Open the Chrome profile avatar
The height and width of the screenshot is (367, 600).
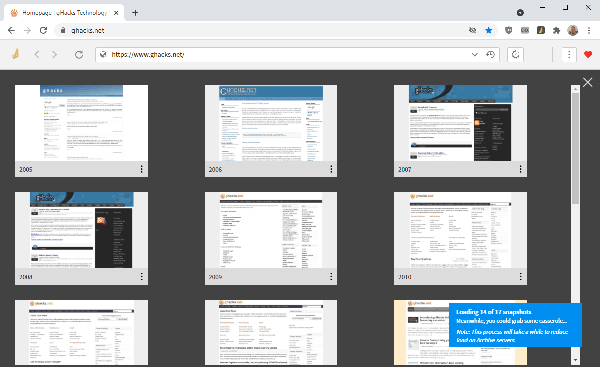click(572, 30)
